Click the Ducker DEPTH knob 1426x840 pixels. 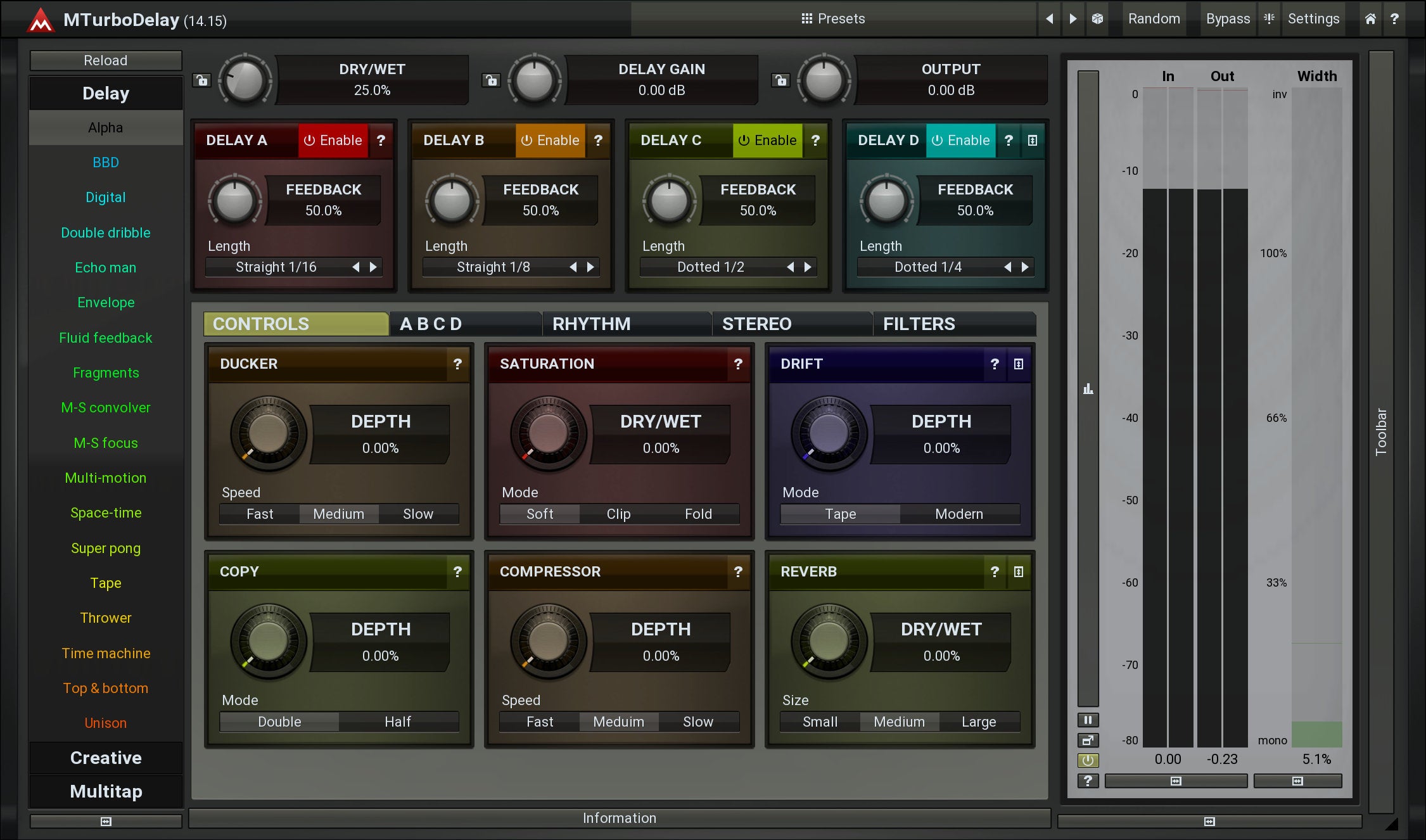tap(268, 434)
